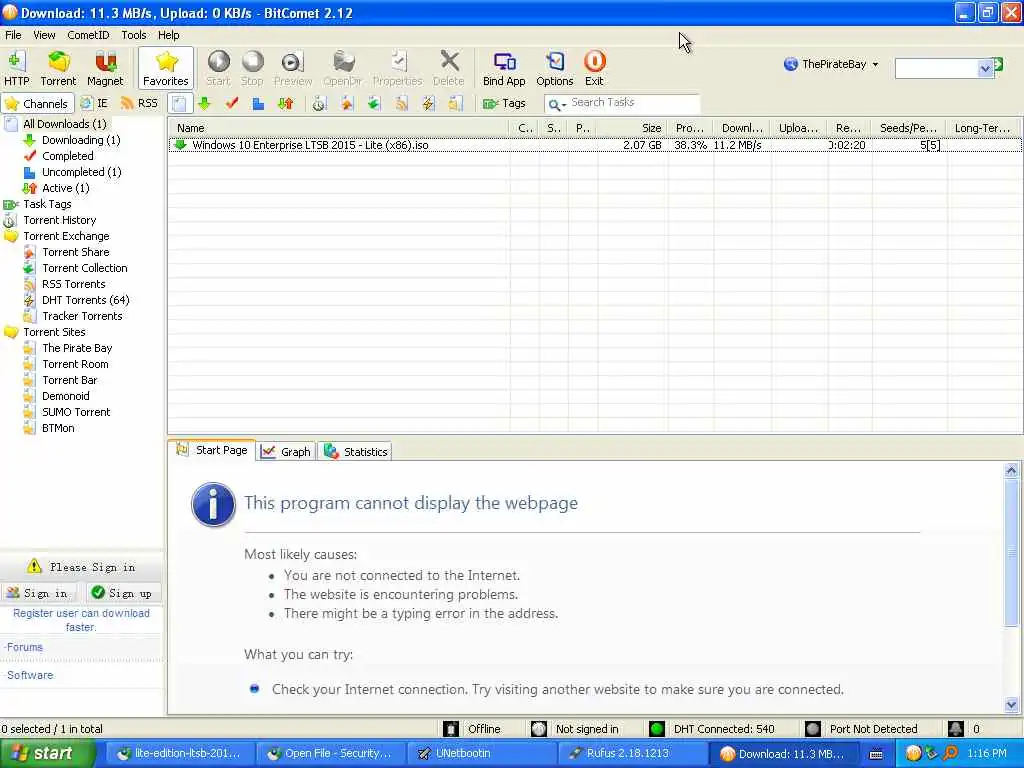Add a Magnet link from toolbar
Image resolution: width=1024 pixels, height=768 pixels.
click(104, 69)
